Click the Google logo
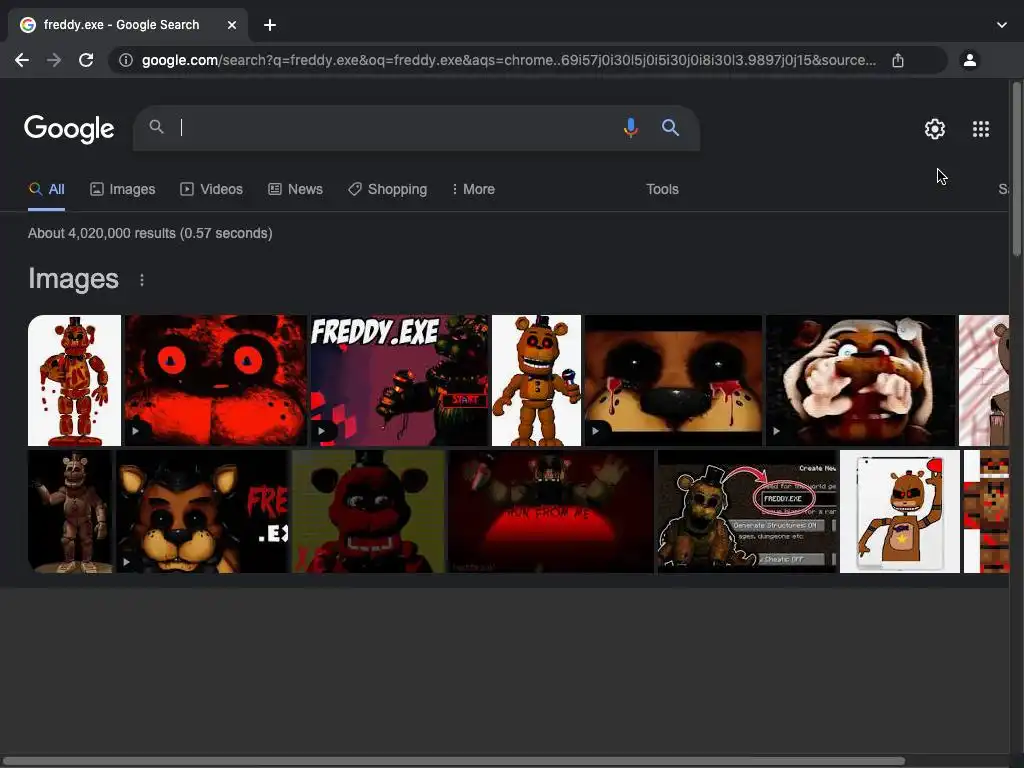 pos(69,129)
